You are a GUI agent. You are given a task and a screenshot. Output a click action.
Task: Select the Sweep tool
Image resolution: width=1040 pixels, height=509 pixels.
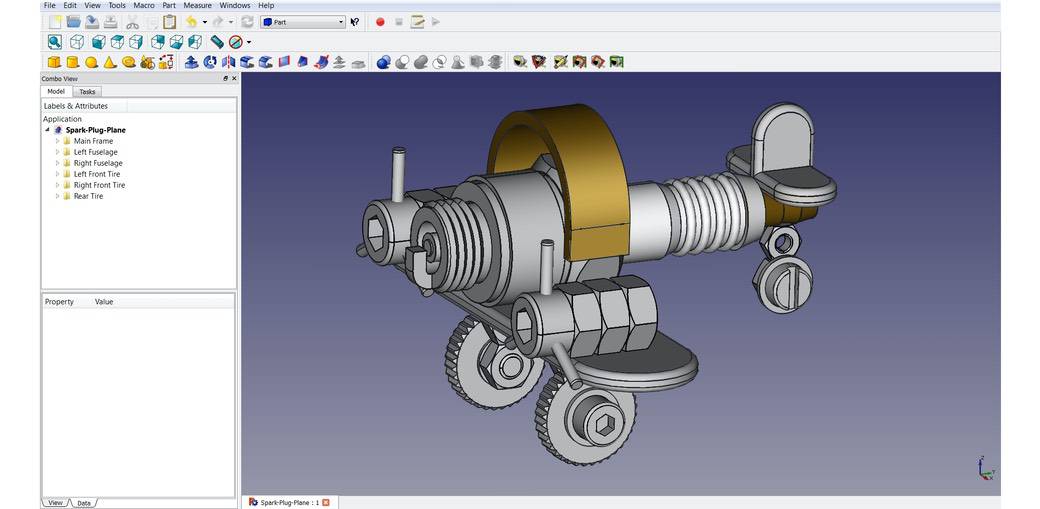click(322, 62)
